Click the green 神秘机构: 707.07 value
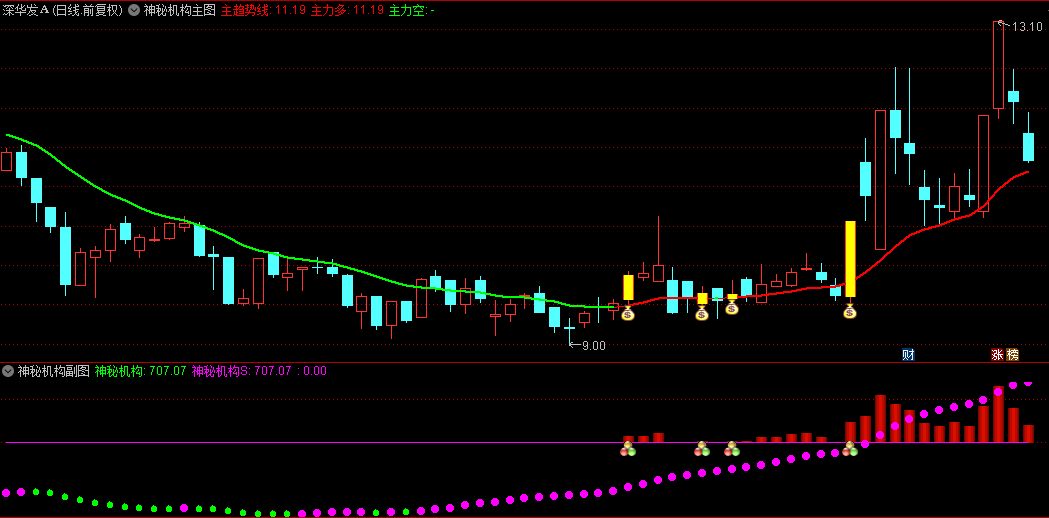This screenshot has height=518, width=1049. coord(140,371)
